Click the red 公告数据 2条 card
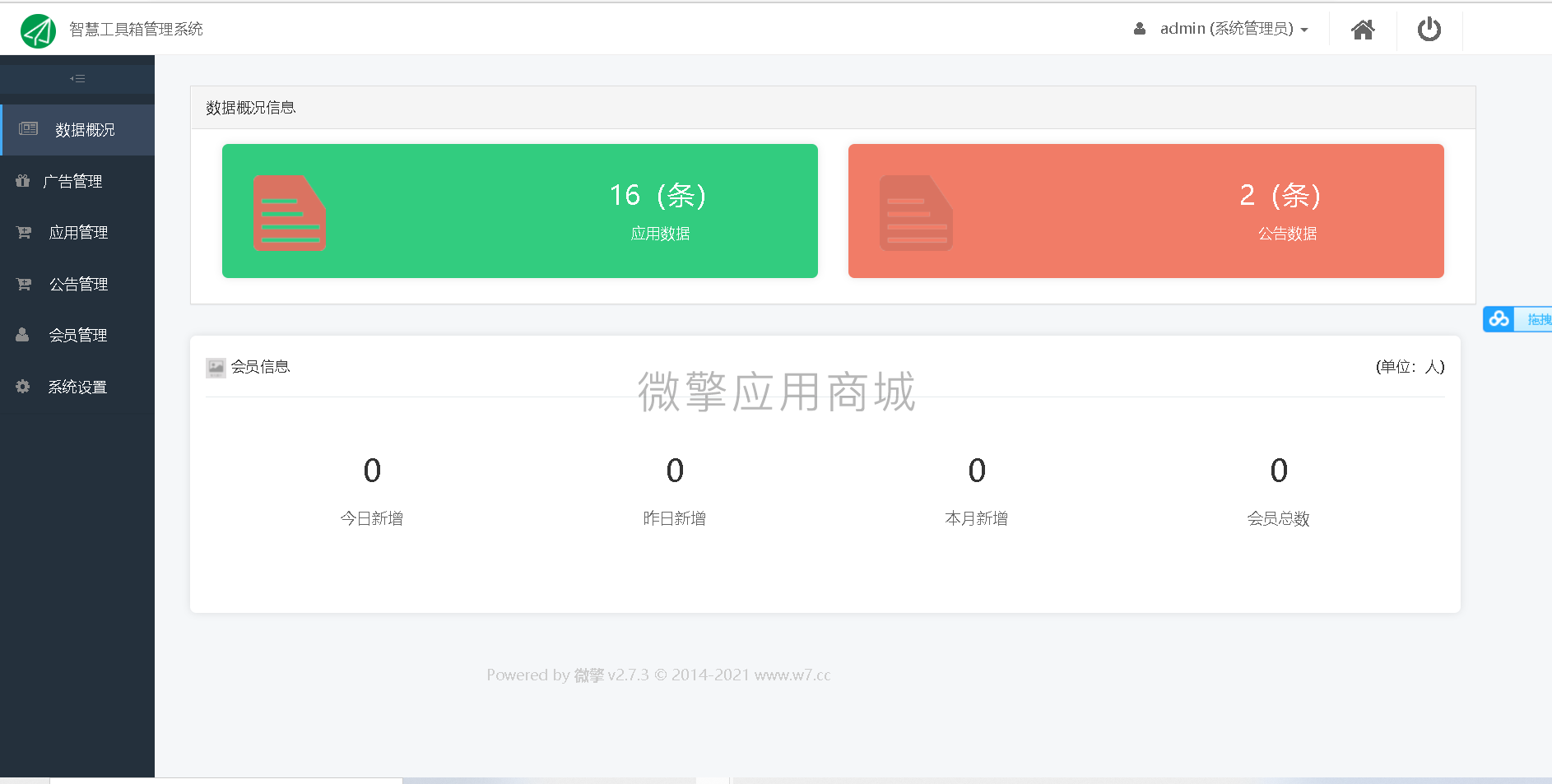 pos(1146,211)
